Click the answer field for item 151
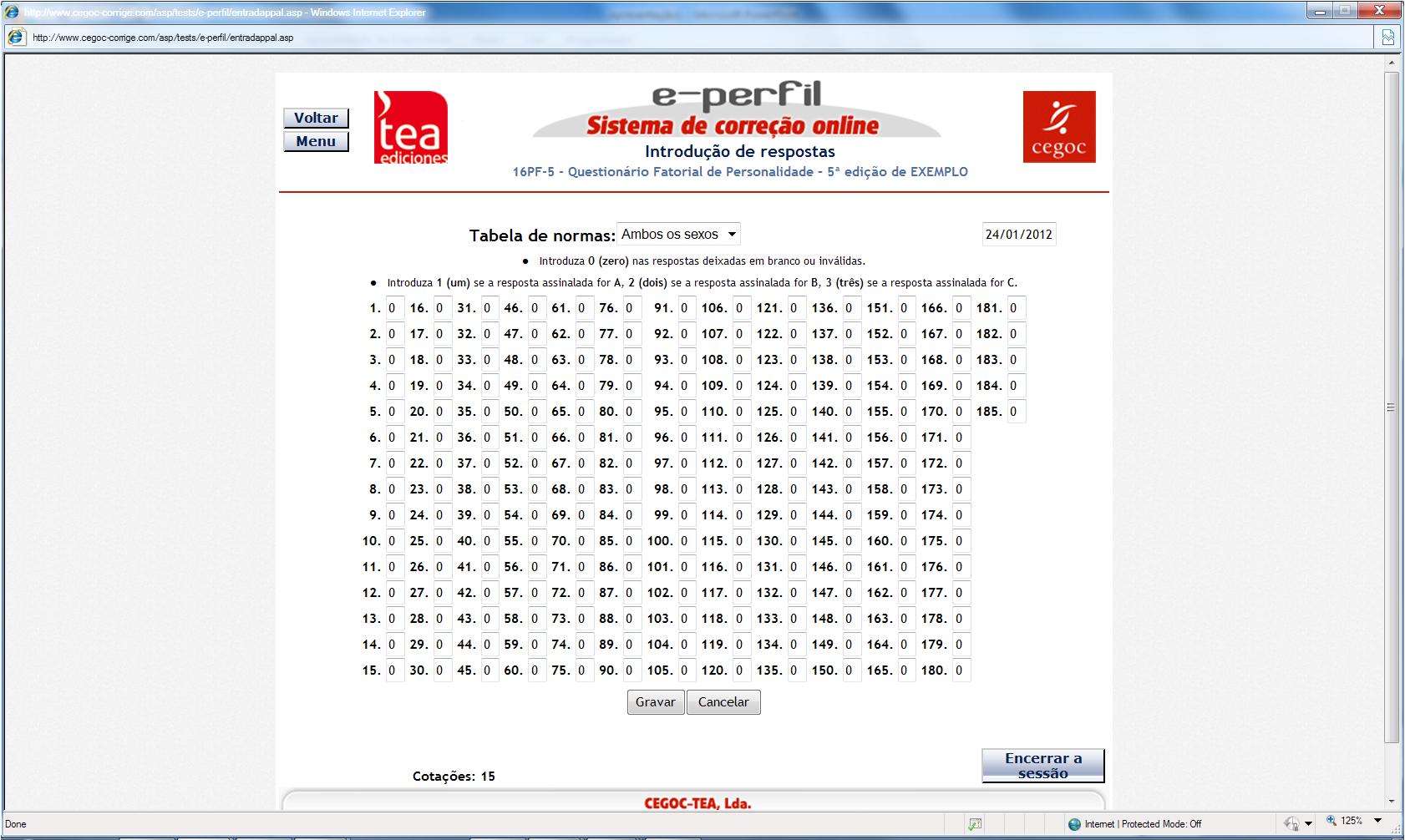The image size is (1405, 840). [x=907, y=308]
